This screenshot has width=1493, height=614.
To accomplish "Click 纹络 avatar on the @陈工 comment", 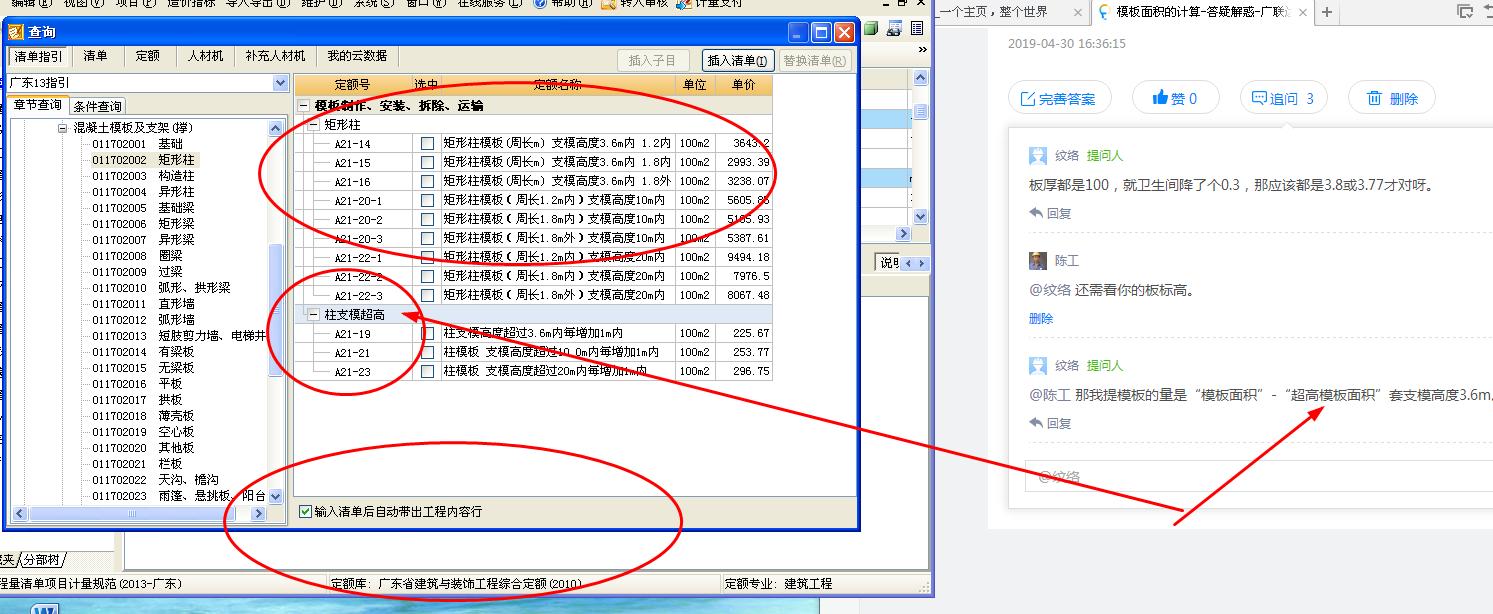I will (x=1038, y=366).
